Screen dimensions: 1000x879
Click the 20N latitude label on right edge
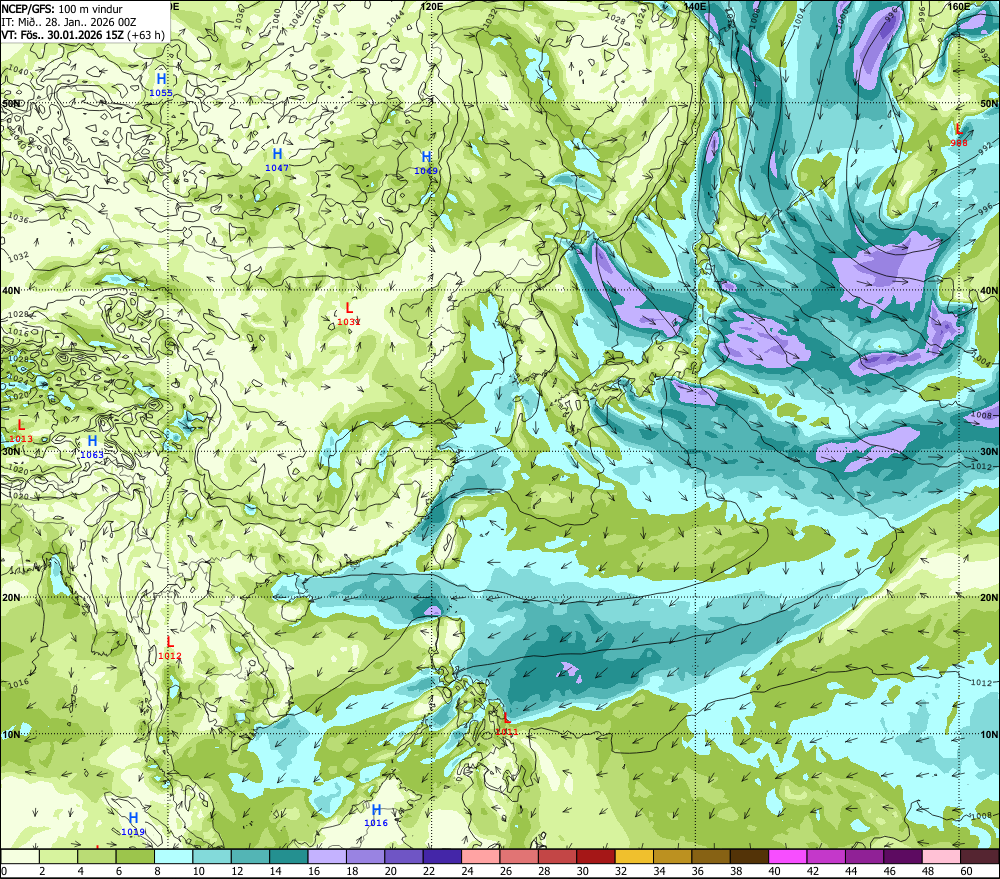(989, 598)
